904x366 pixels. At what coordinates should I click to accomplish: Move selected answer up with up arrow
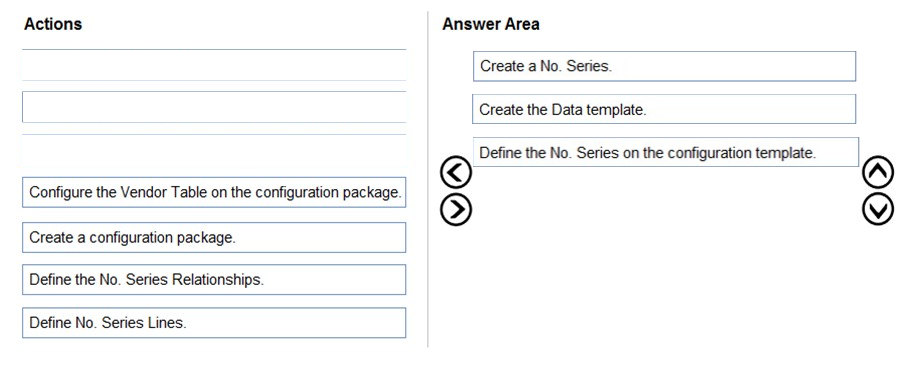tap(878, 173)
